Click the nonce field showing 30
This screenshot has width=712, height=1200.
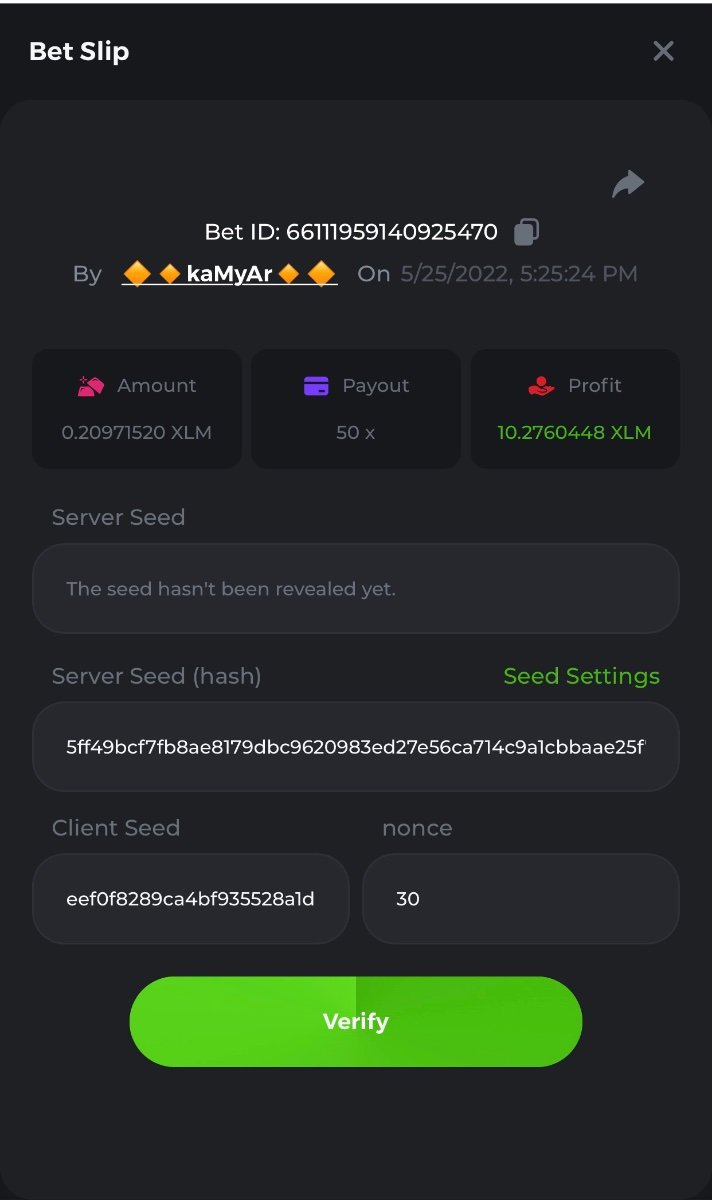coord(520,899)
